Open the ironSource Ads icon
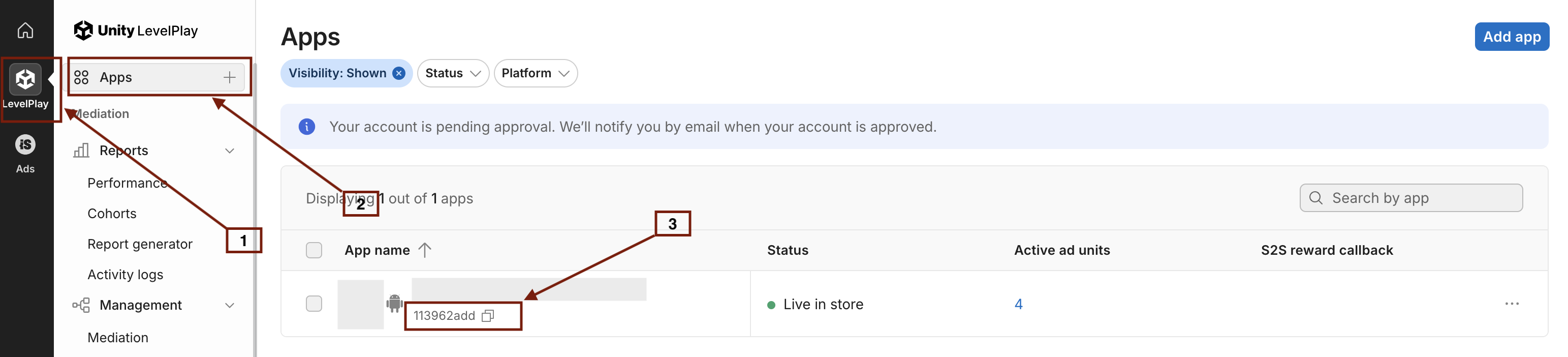 (x=25, y=145)
